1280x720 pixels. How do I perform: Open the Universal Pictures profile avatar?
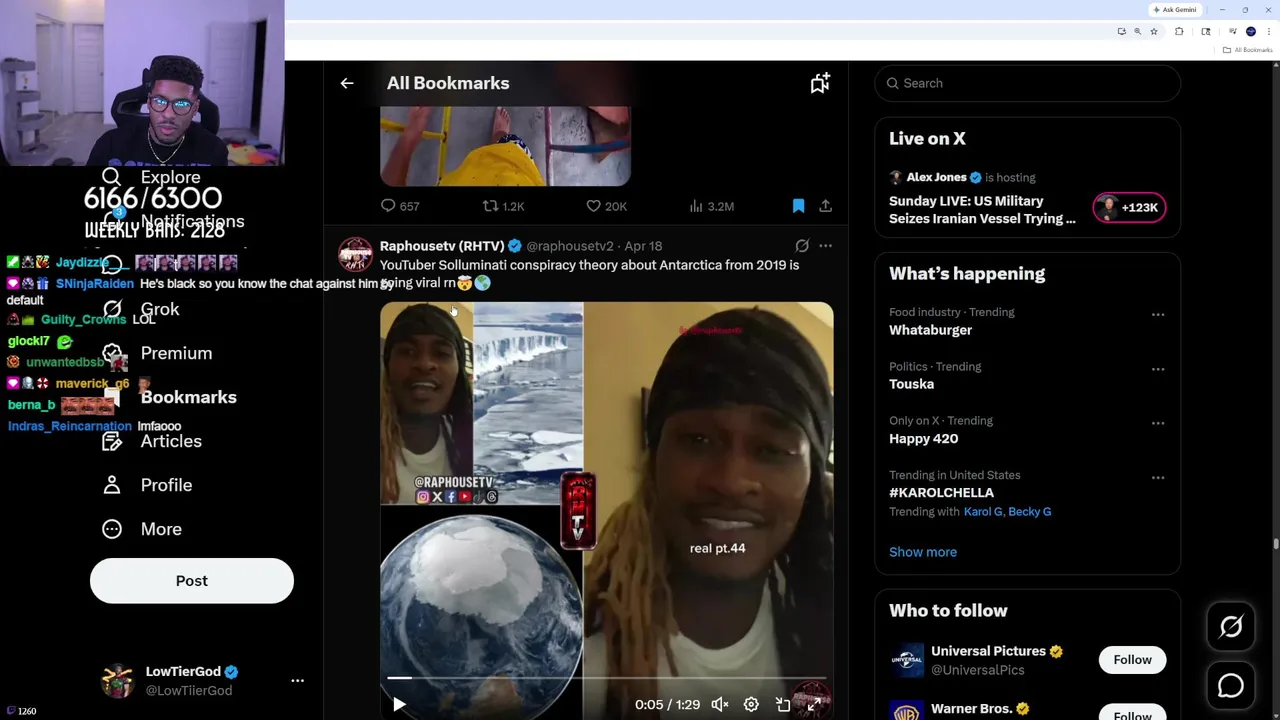[907, 660]
